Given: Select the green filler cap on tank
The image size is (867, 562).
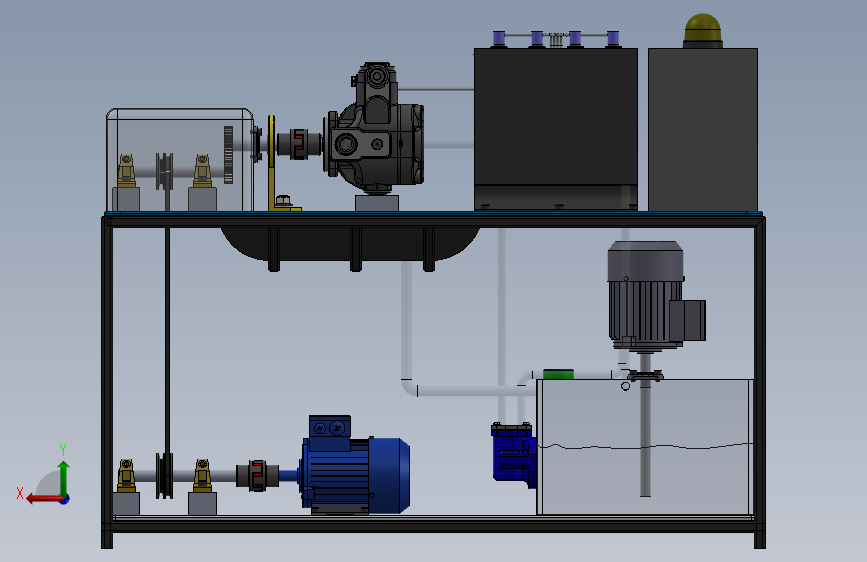Looking at the screenshot, I should click(x=558, y=374).
